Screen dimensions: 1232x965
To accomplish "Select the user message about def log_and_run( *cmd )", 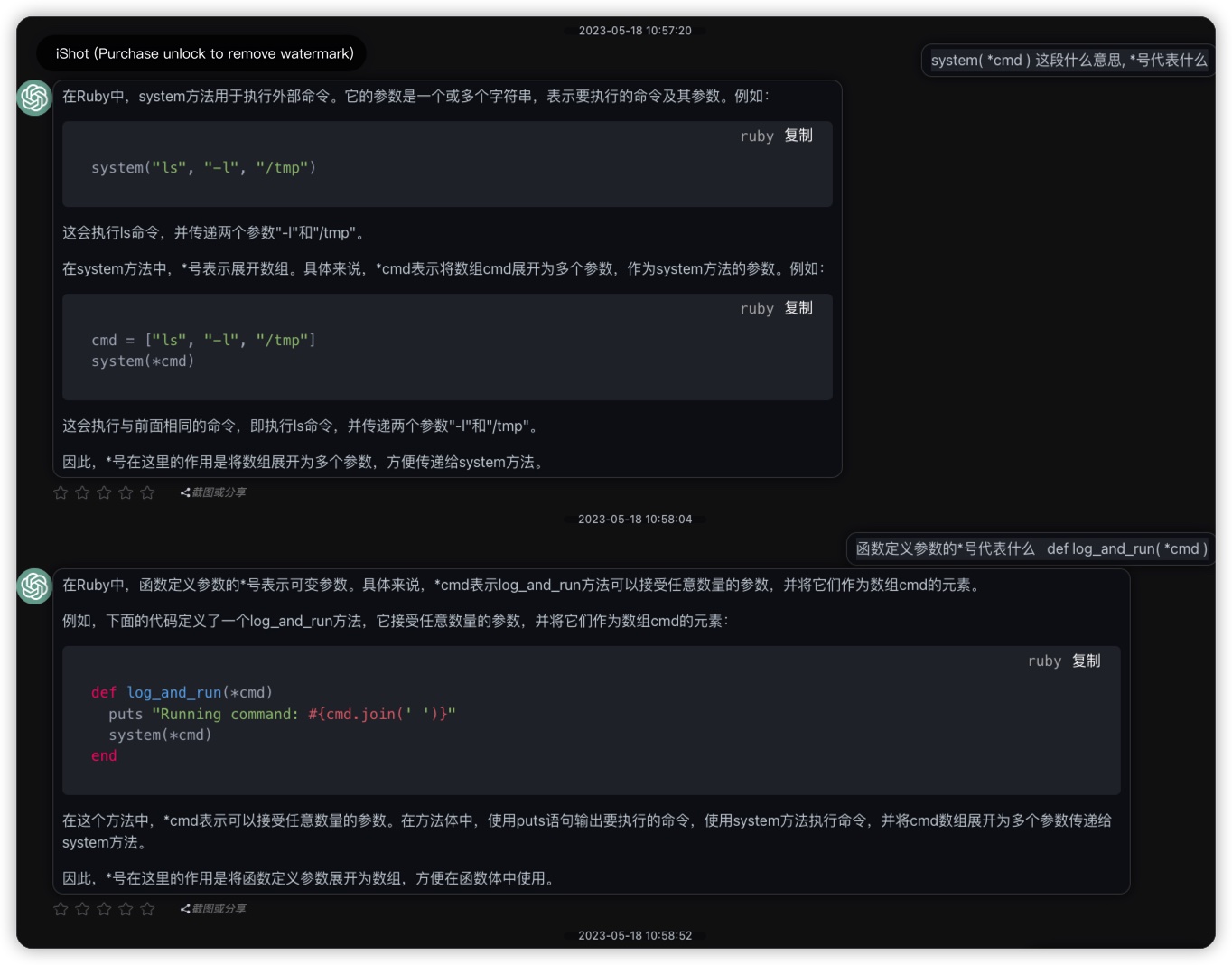I will pos(1031,548).
